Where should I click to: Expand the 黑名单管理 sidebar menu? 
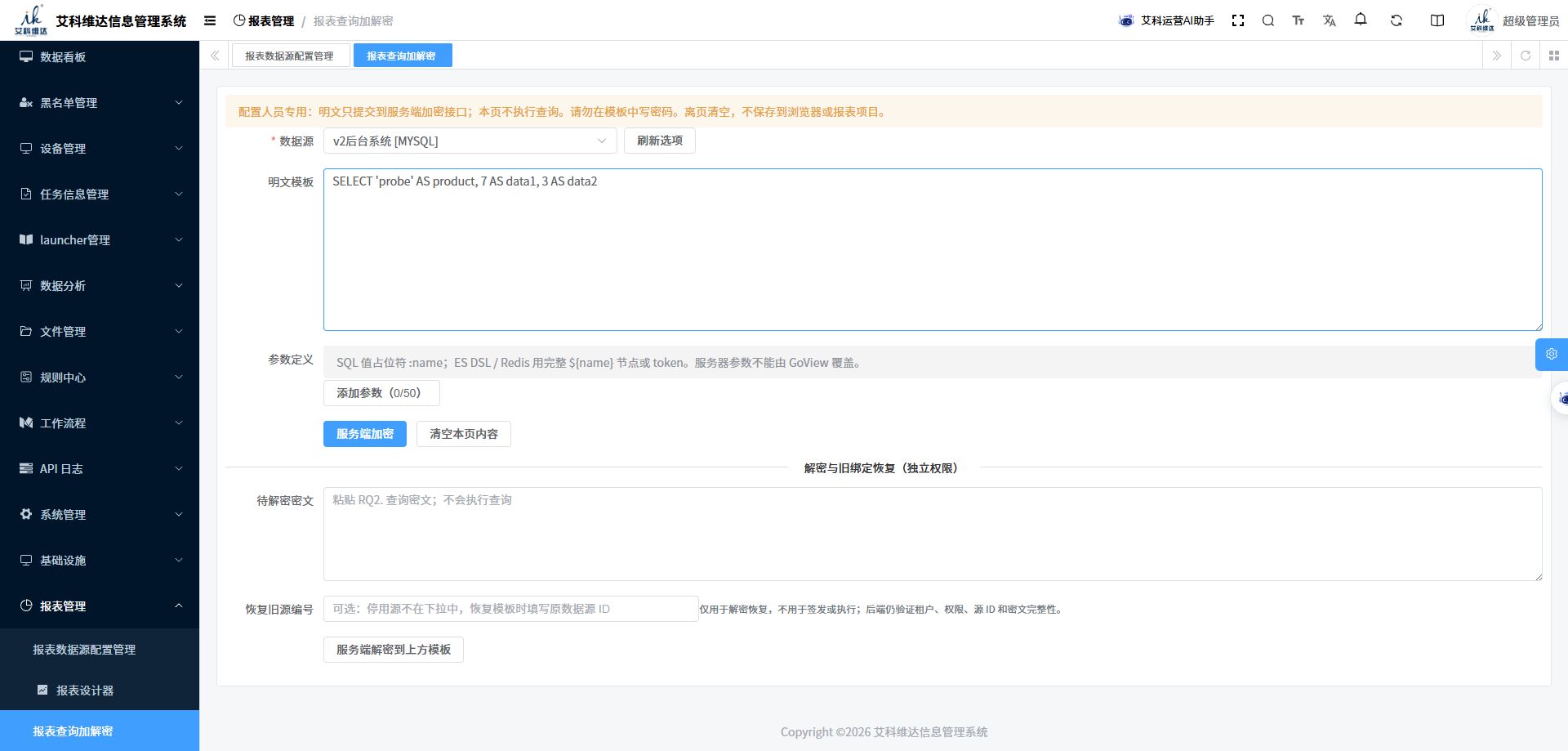[100, 103]
